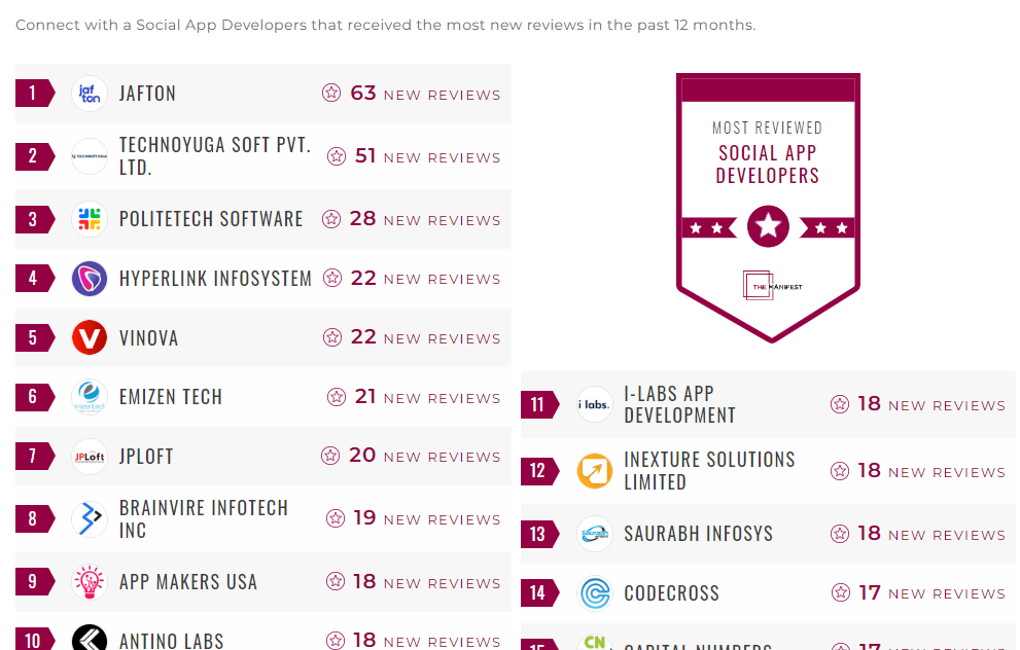Click the Technoyuga Soft logo icon

(x=89, y=156)
